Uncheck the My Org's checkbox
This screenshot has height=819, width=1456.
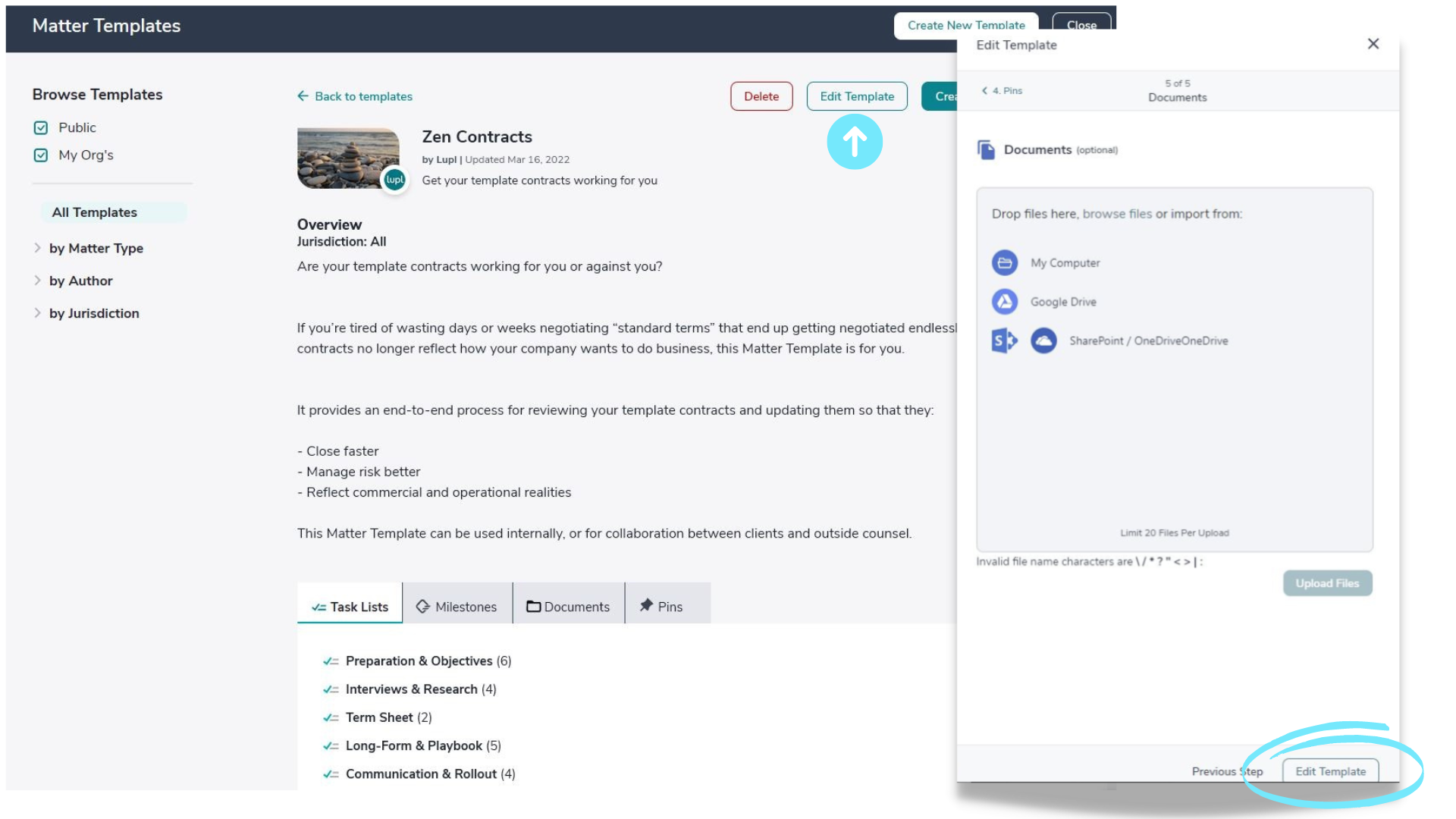41,155
